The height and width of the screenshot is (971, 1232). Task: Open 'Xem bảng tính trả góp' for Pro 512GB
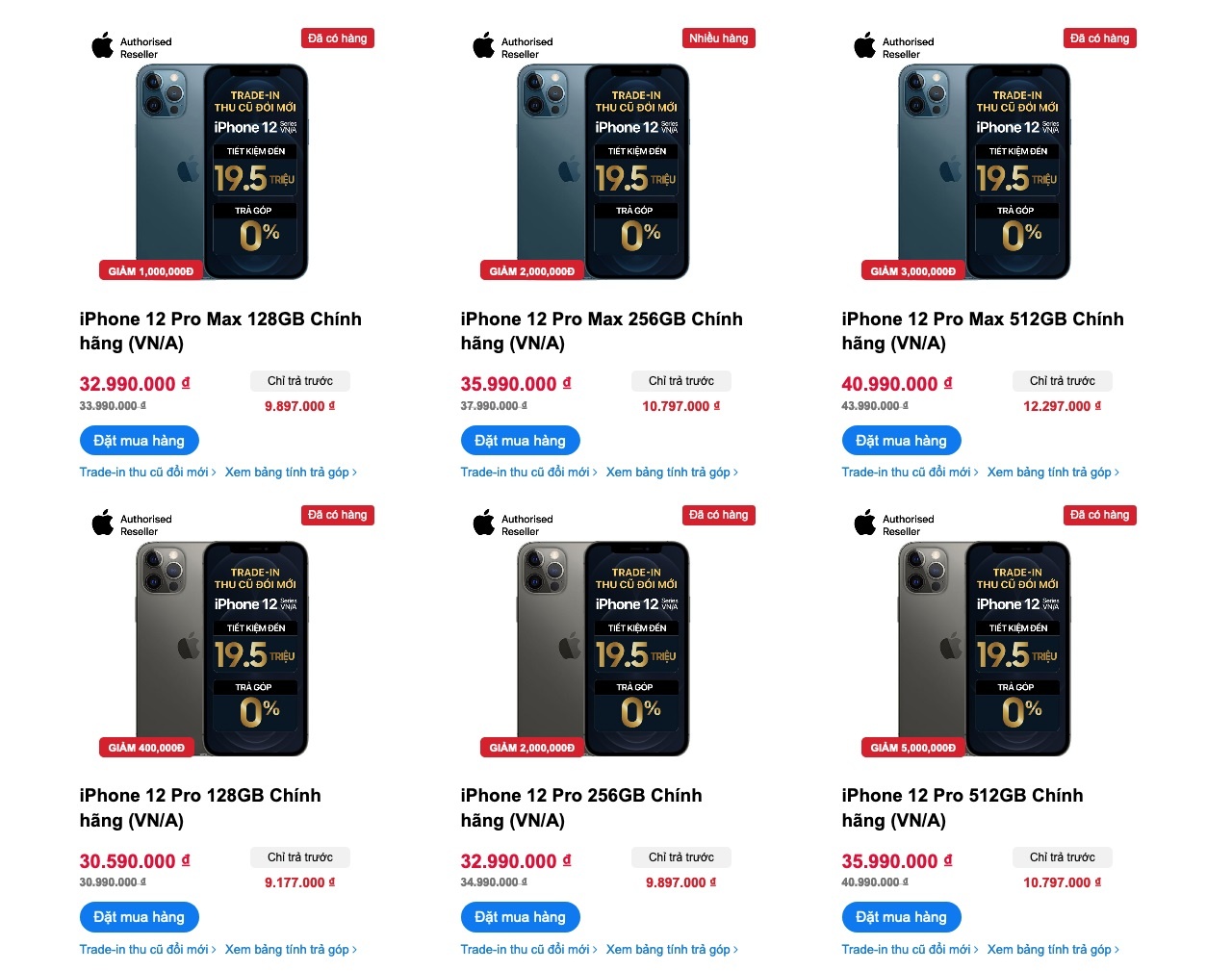pyautogui.click(x=1053, y=950)
